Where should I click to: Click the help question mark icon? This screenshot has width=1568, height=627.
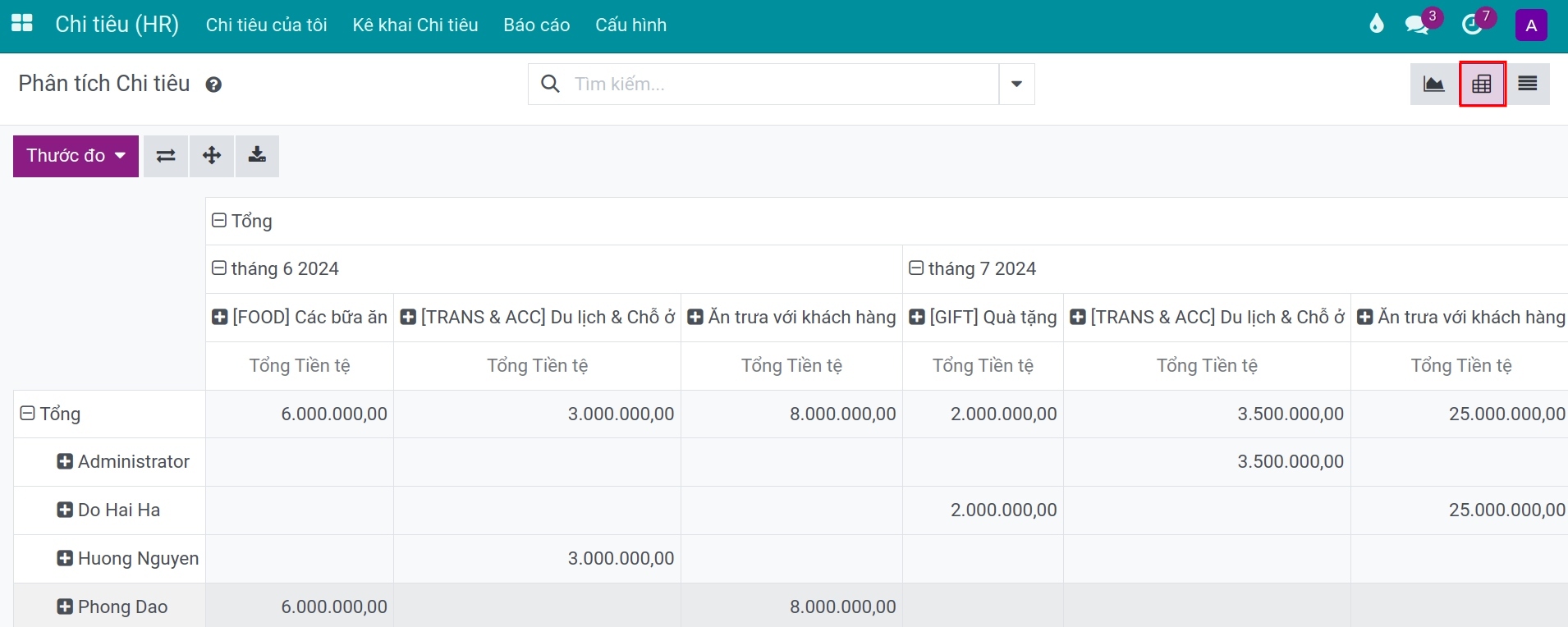coord(213,85)
